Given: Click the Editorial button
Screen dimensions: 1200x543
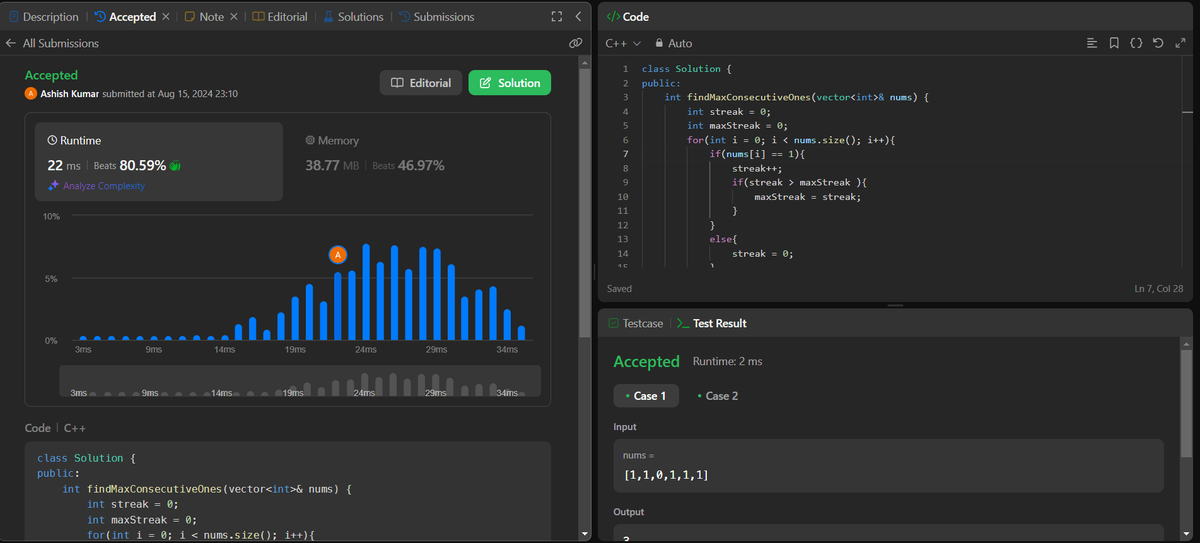Looking at the screenshot, I should pos(420,83).
